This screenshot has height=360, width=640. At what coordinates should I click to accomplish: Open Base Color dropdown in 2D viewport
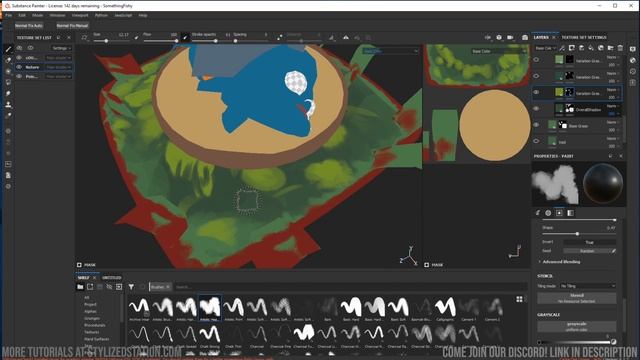click(x=498, y=51)
